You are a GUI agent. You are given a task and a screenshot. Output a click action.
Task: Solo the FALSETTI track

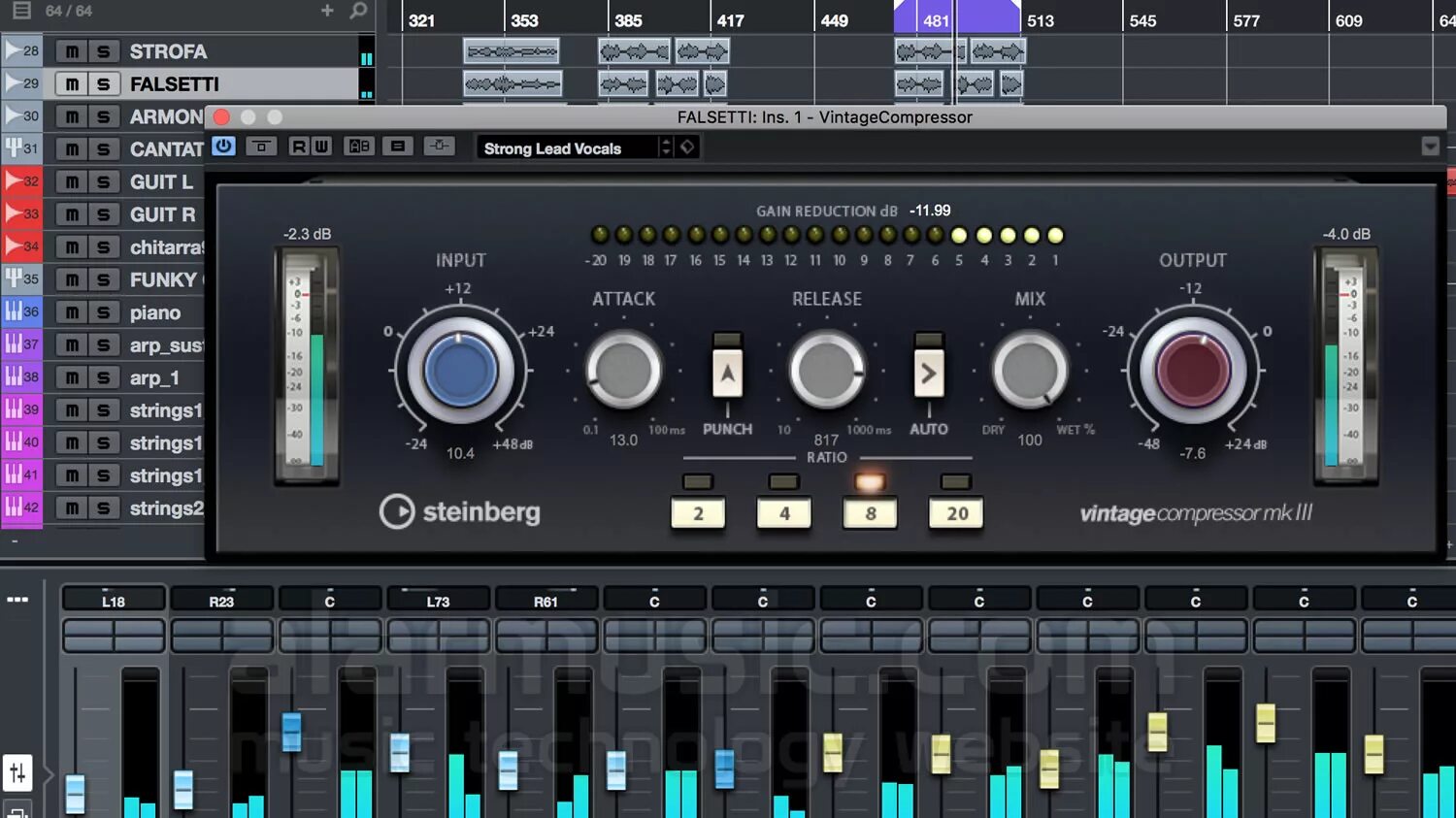(x=104, y=84)
